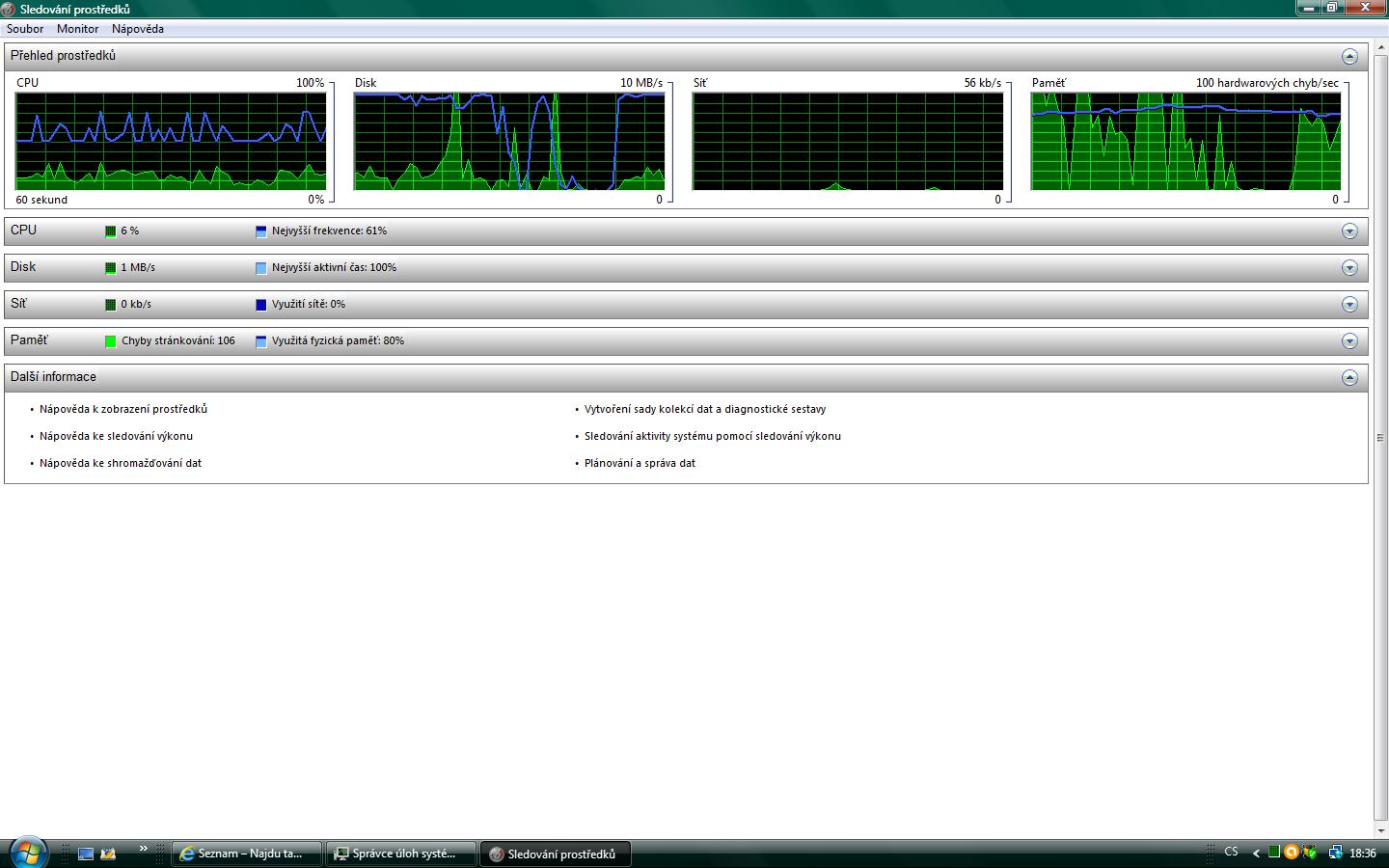Viewport: 1389px width, 868px height.
Task: Open the Monitor menu
Action: pyautogui.click(x=77, y=29)
